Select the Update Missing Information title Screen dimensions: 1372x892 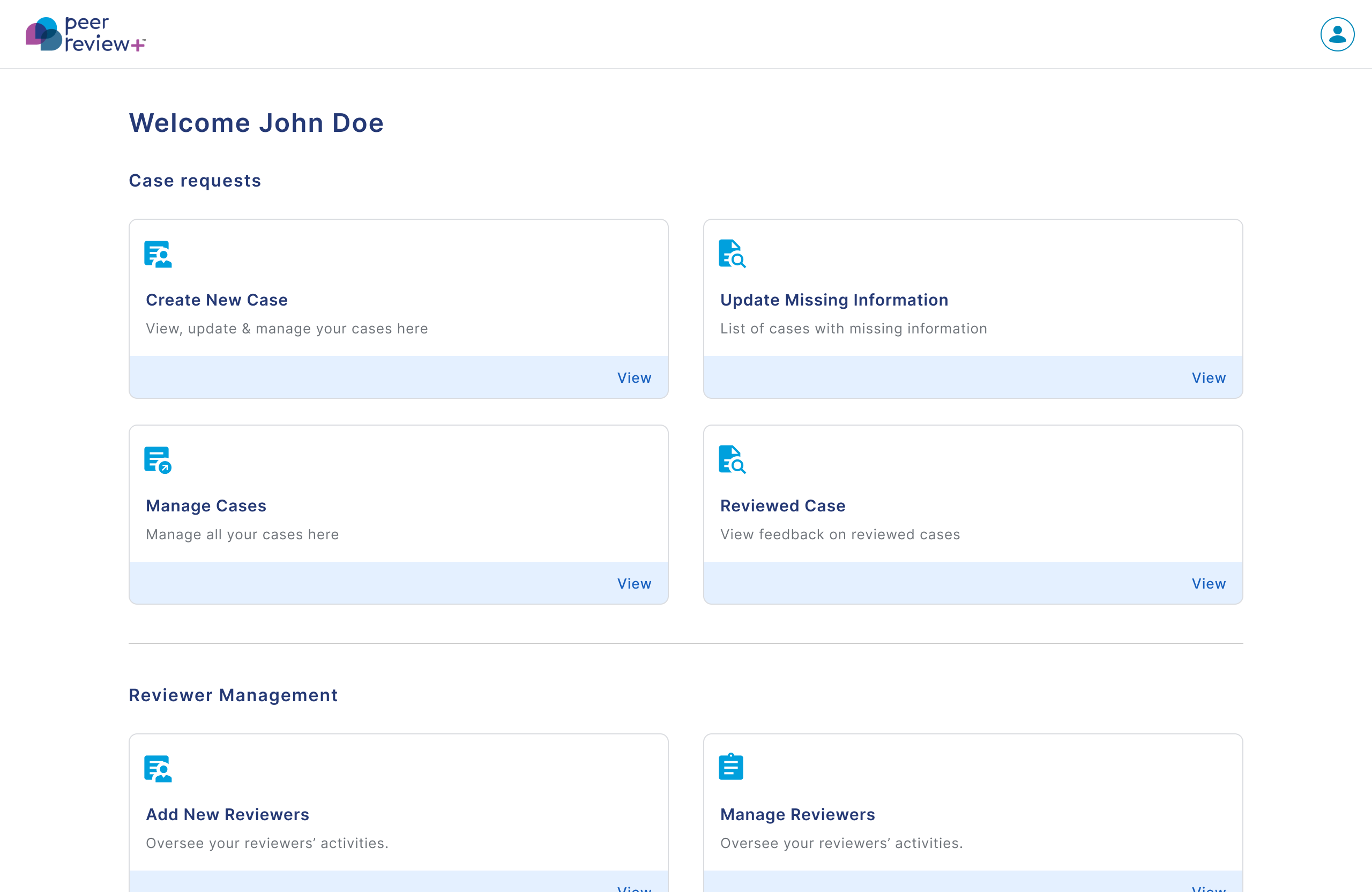[833, 300]
